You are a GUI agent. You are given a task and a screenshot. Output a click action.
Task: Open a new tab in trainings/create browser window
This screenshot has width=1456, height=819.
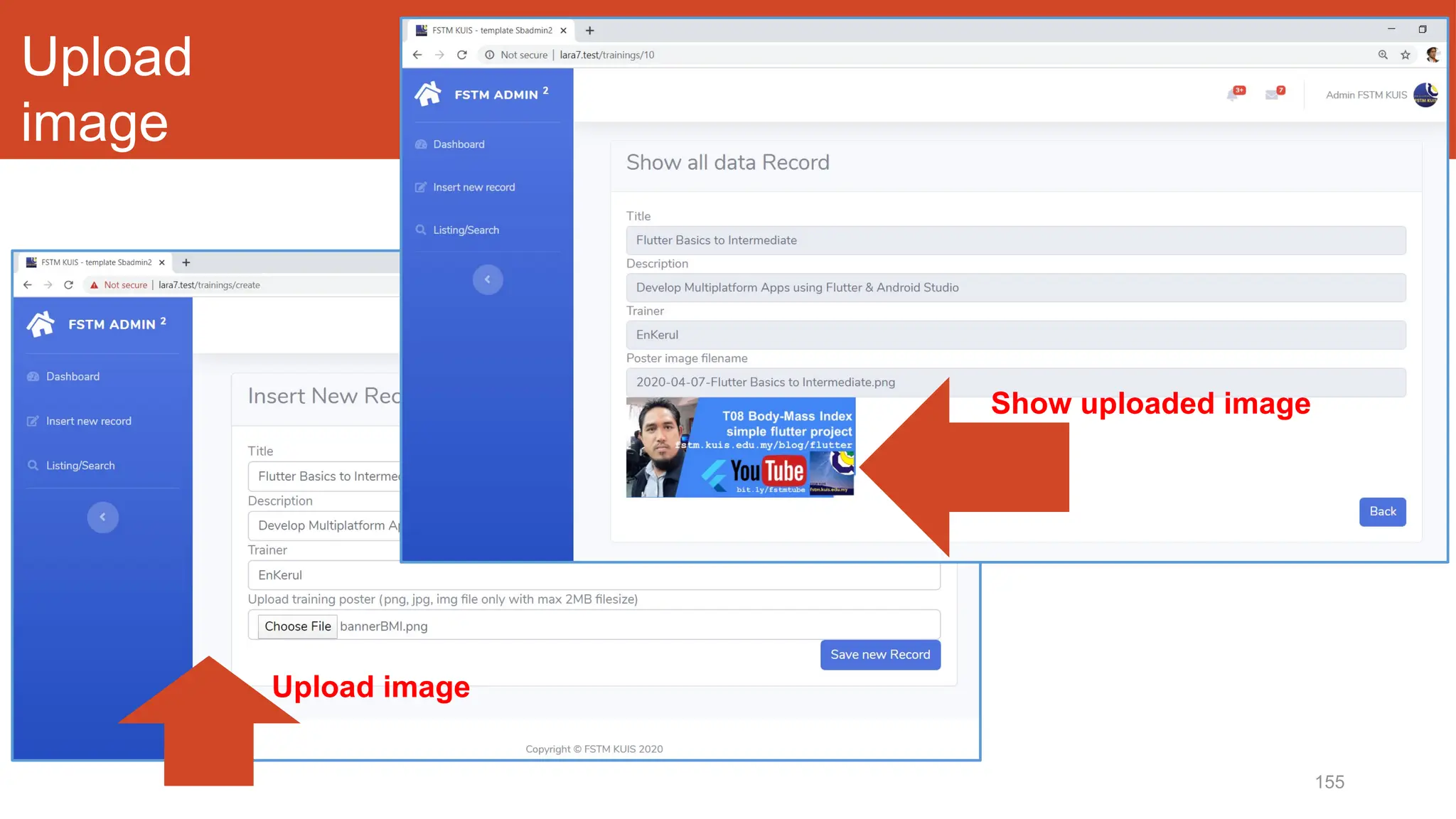[x=186, y=262]
